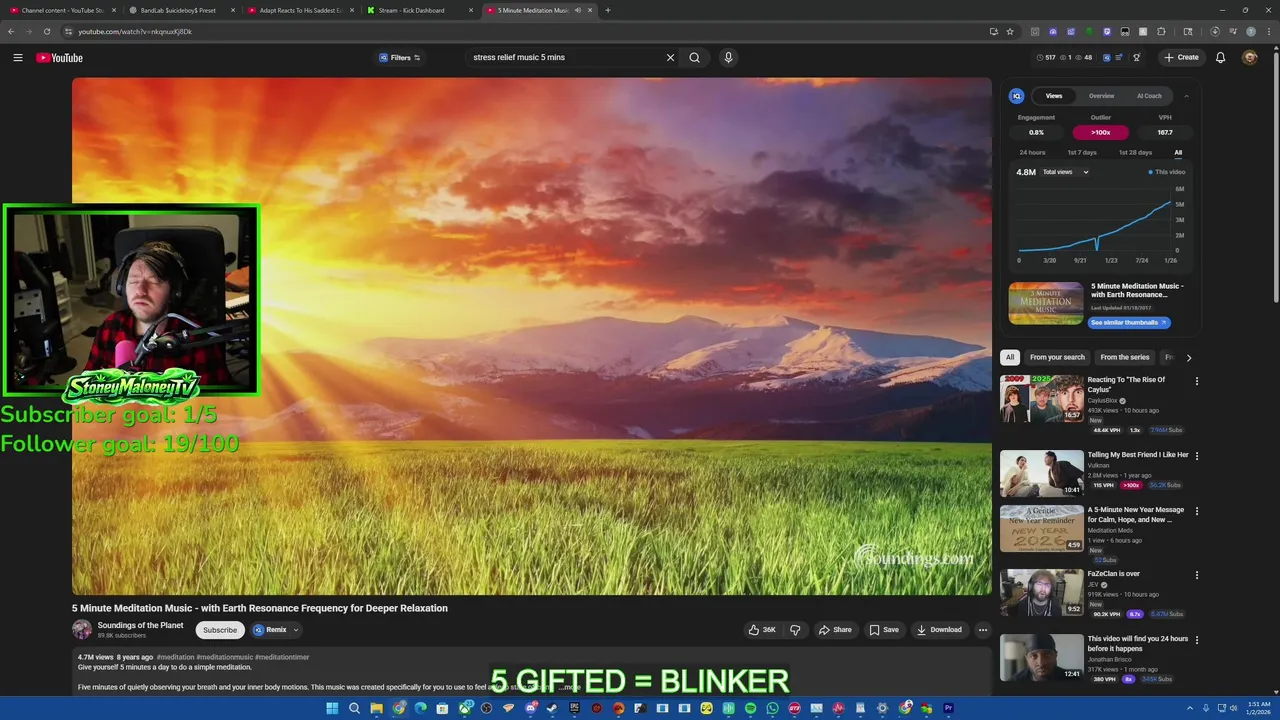Click the Share button

pos(835,630)
